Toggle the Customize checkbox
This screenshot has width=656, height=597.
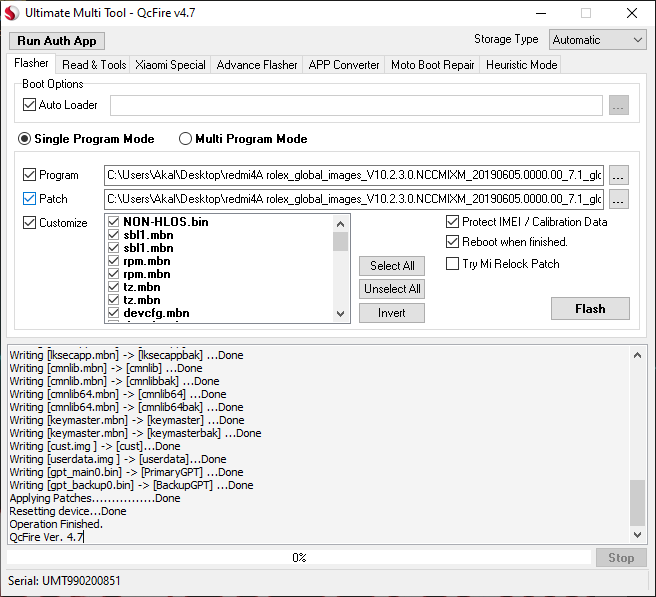tap(29, 223)
